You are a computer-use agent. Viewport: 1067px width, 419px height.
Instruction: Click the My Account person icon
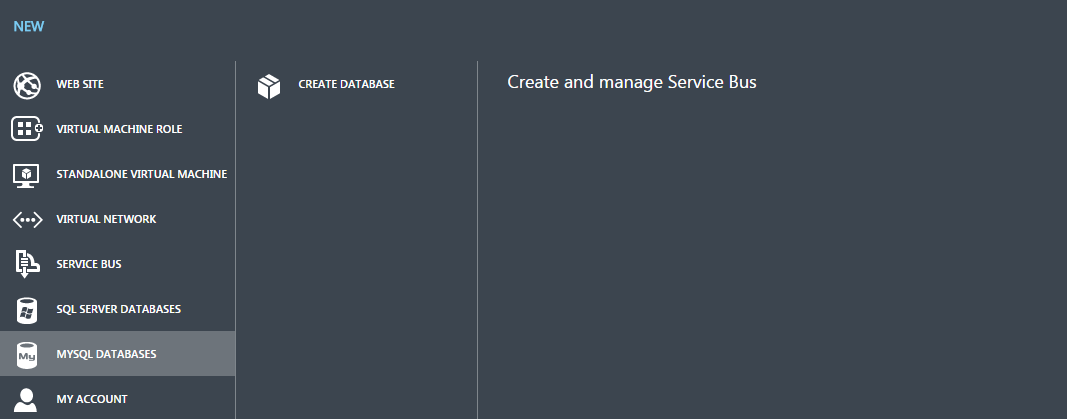point(26,399)
